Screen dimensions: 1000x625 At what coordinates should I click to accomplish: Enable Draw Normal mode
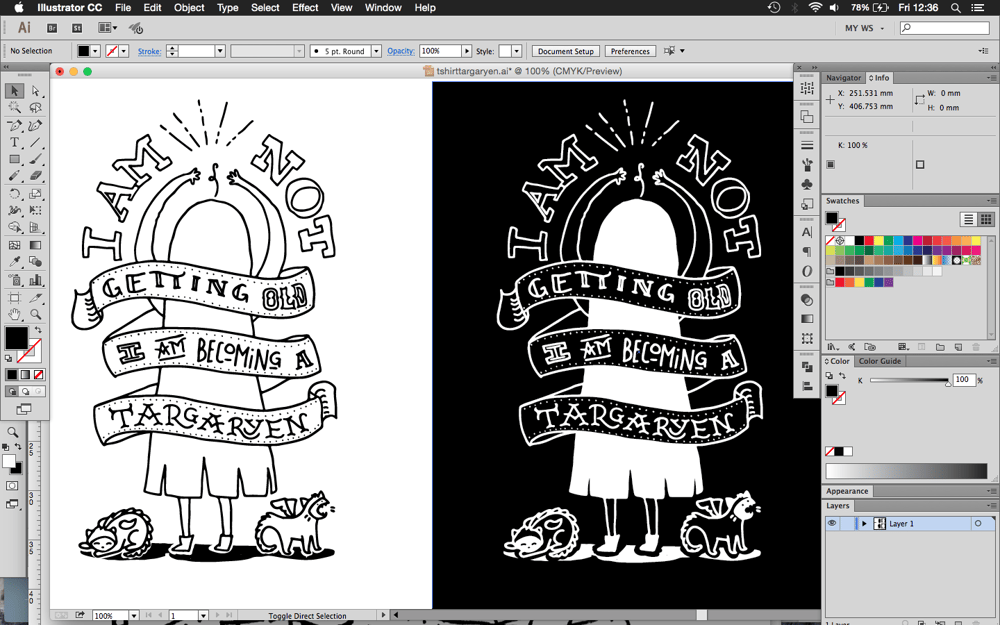click(12, 391)
